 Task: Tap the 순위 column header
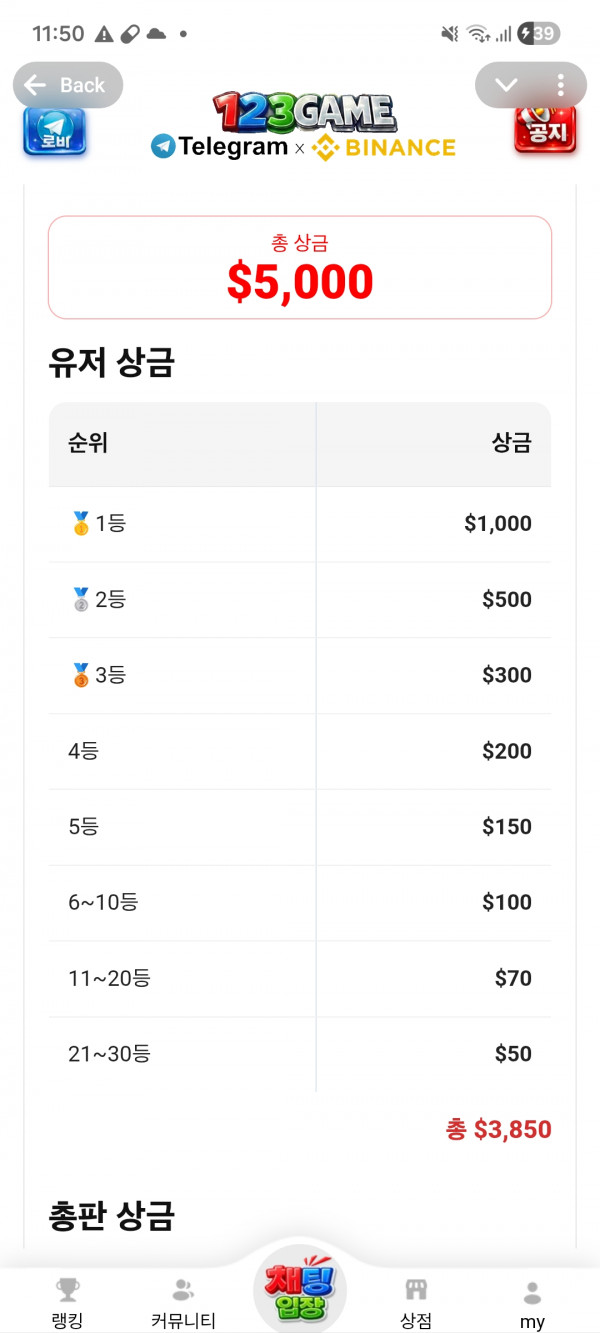[x=88, y=444]
